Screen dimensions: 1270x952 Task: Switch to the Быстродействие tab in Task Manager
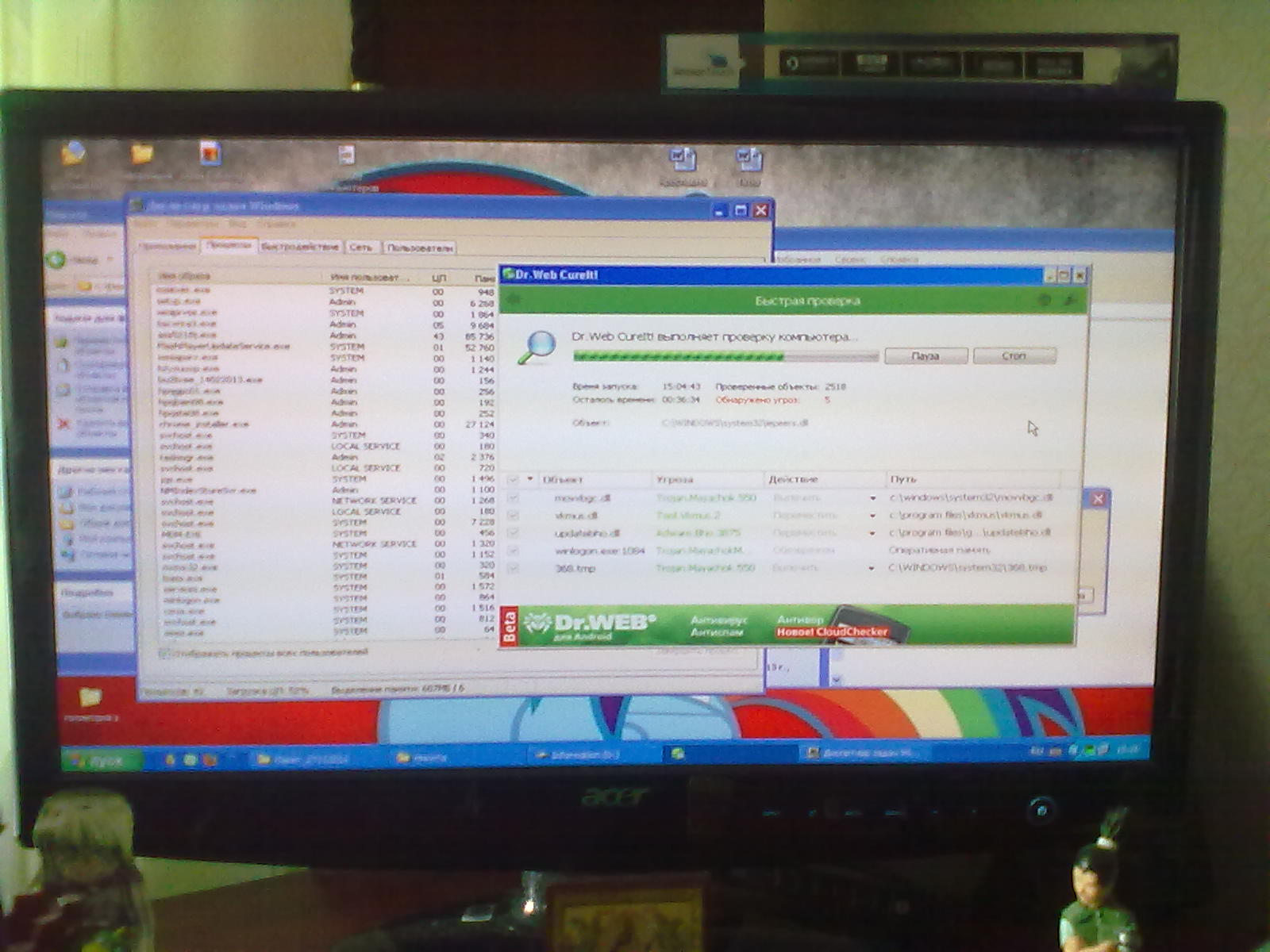[300, 247]
